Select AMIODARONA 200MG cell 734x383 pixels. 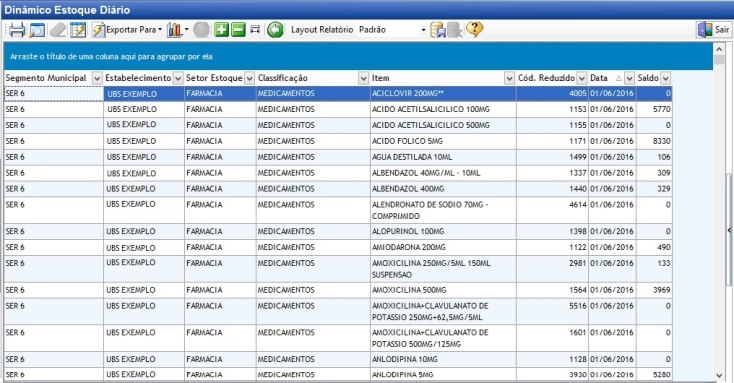pyautogui.click(x=443, y=248)
